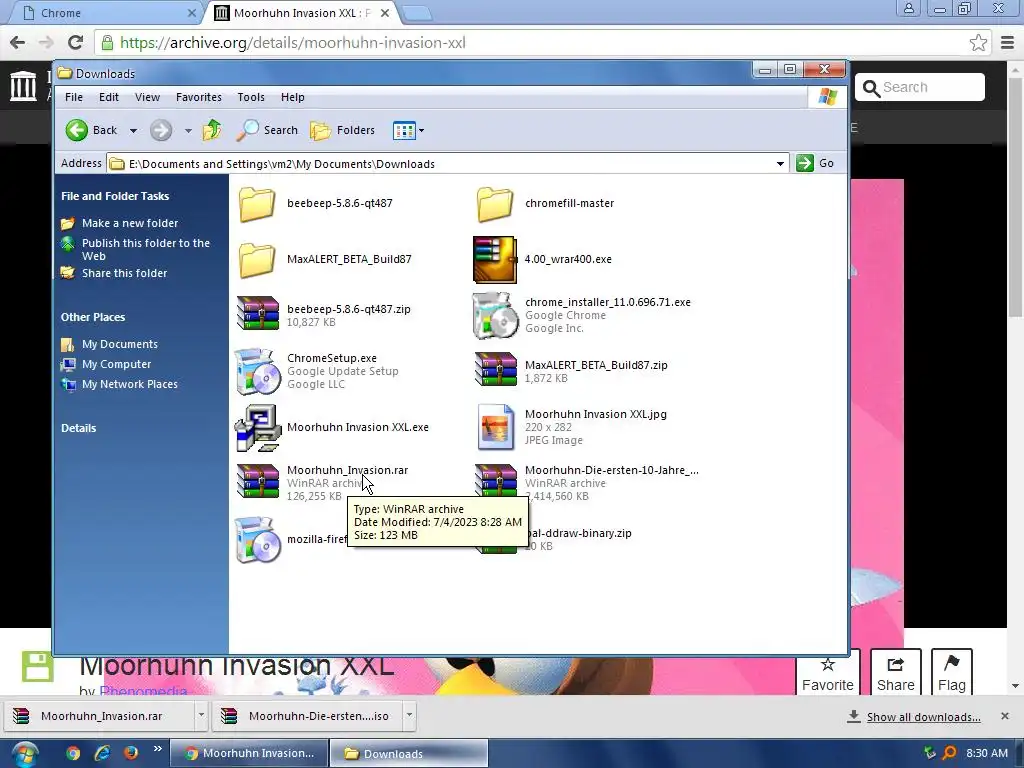
Task: Bookmark page with the star icon
Action: tap(978, 43)
